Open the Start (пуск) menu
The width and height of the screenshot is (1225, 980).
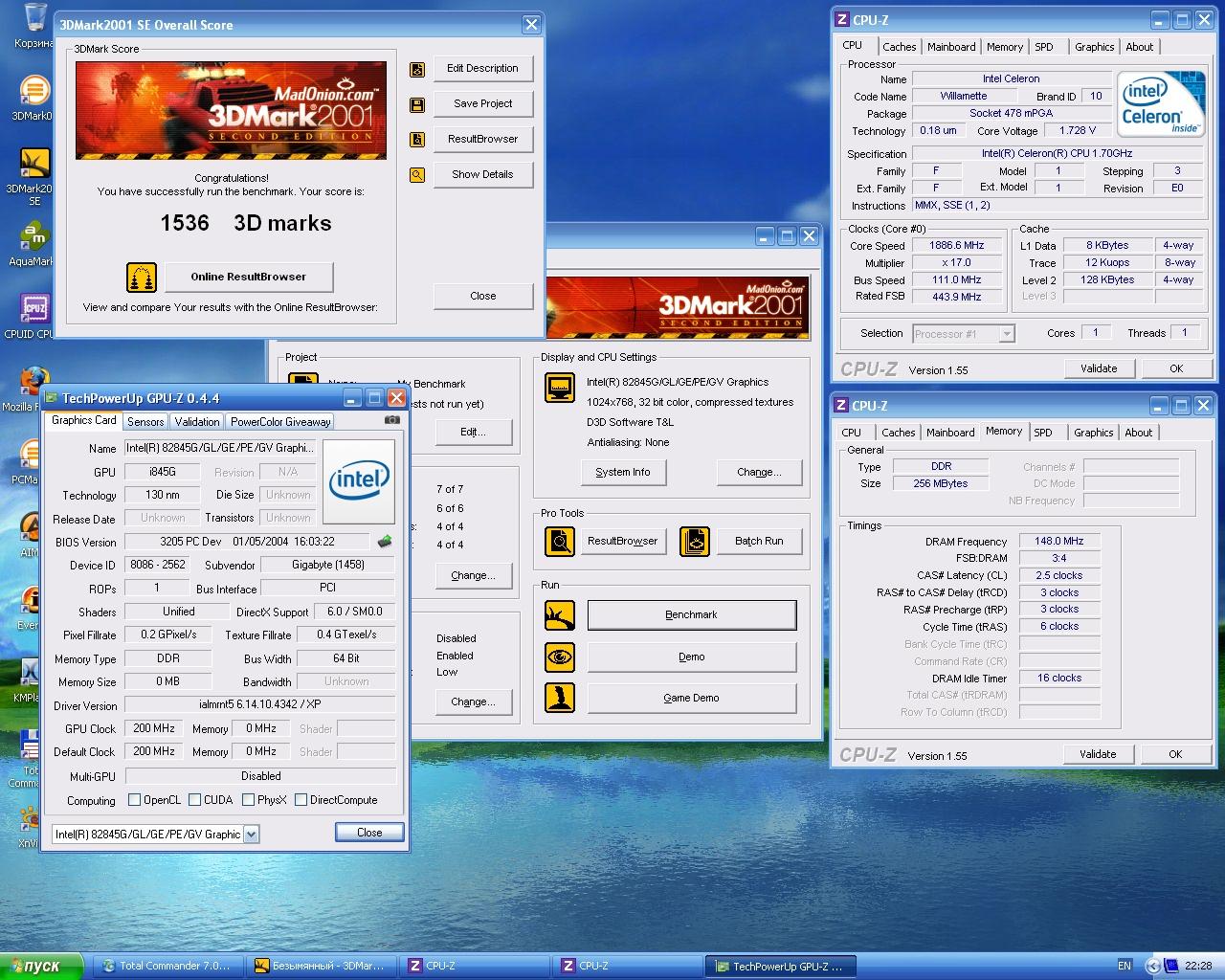point(42,967)
